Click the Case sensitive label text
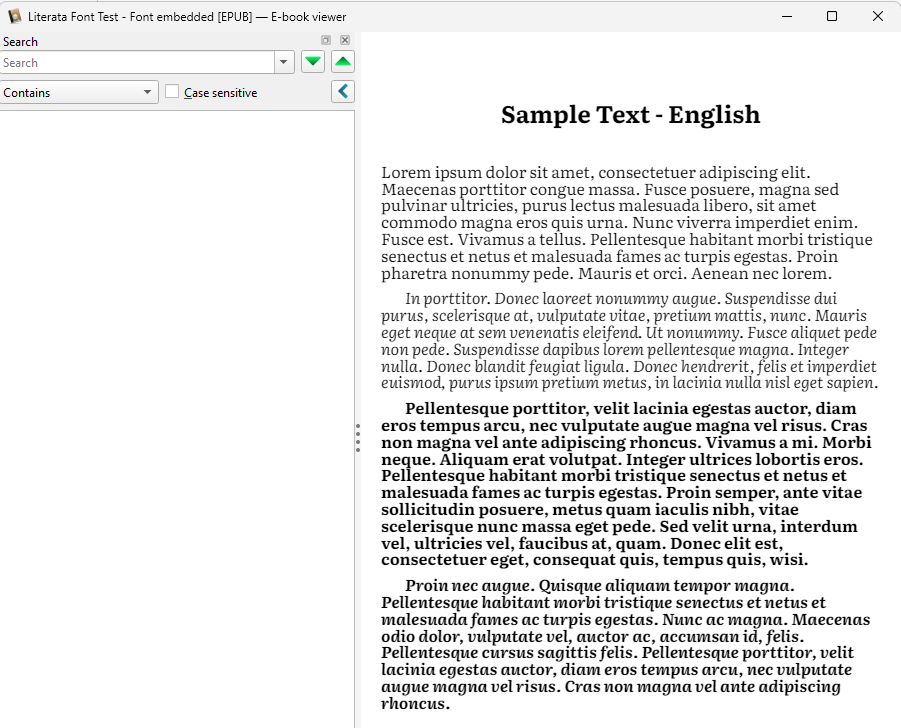 pos(220,93)
